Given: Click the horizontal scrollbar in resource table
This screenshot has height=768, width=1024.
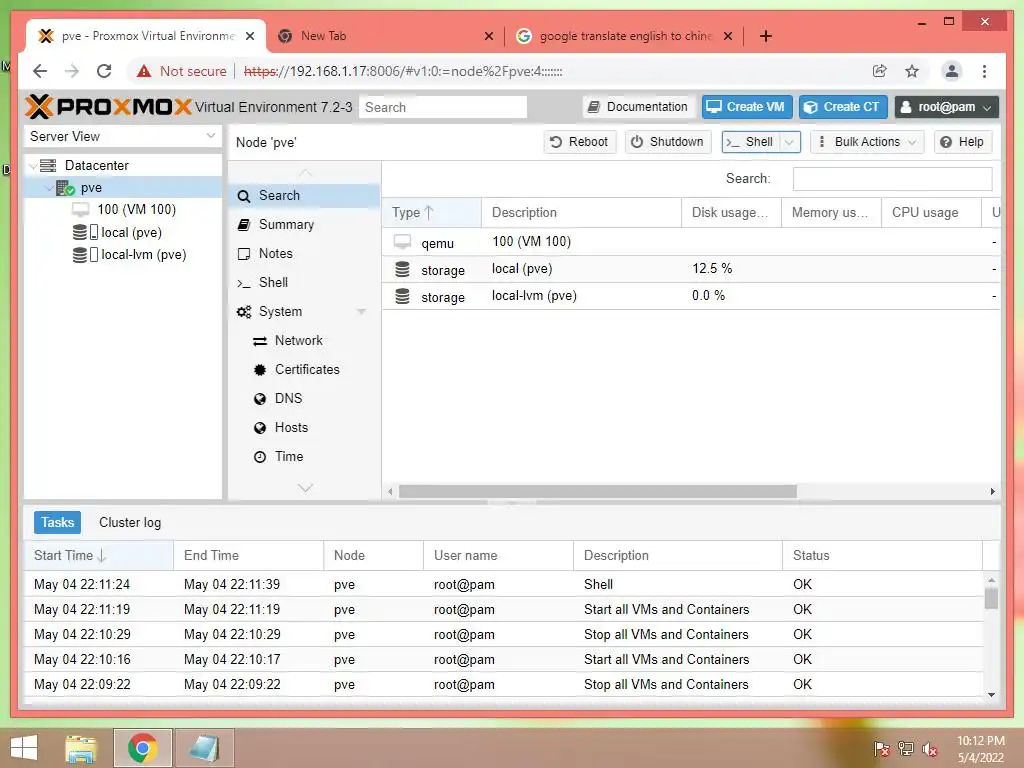Looking at the screenshot, I should click(598, 491).
